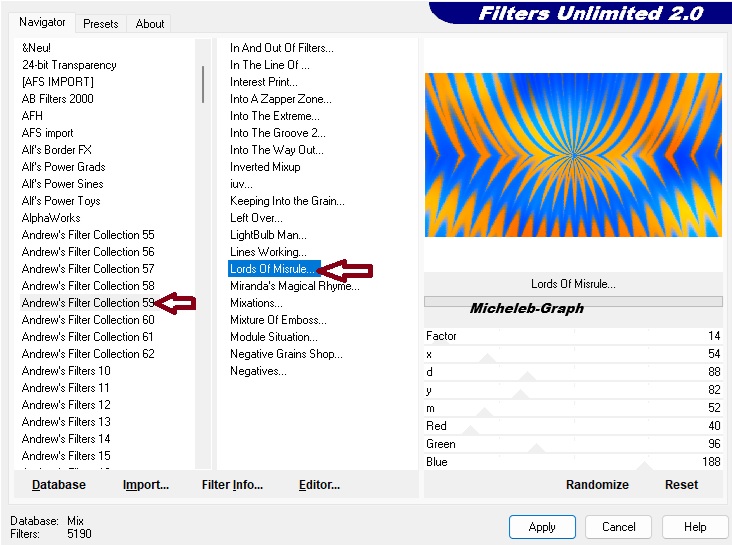Viewport: 732px width, 545px height.
Task: Click the Database button
Action: (58, 485)
